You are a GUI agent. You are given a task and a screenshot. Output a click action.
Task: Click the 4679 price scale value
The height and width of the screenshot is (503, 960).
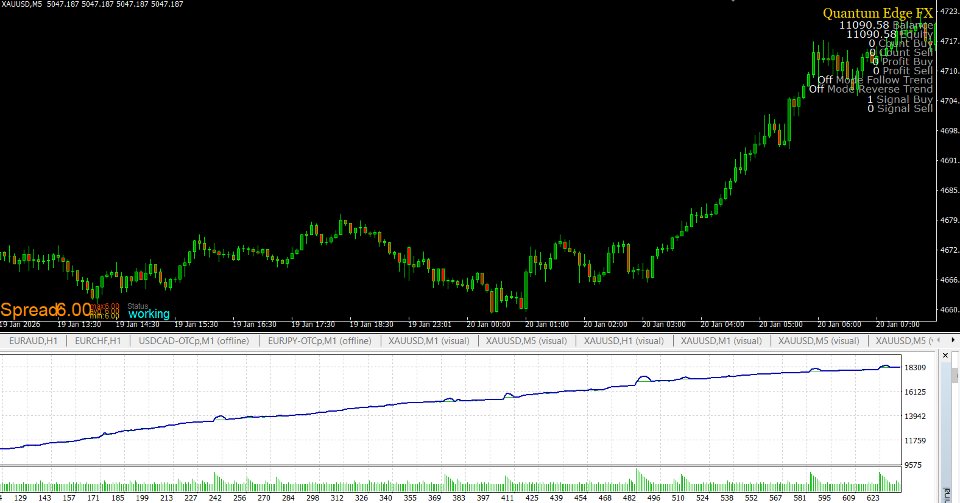coord(950,220)
